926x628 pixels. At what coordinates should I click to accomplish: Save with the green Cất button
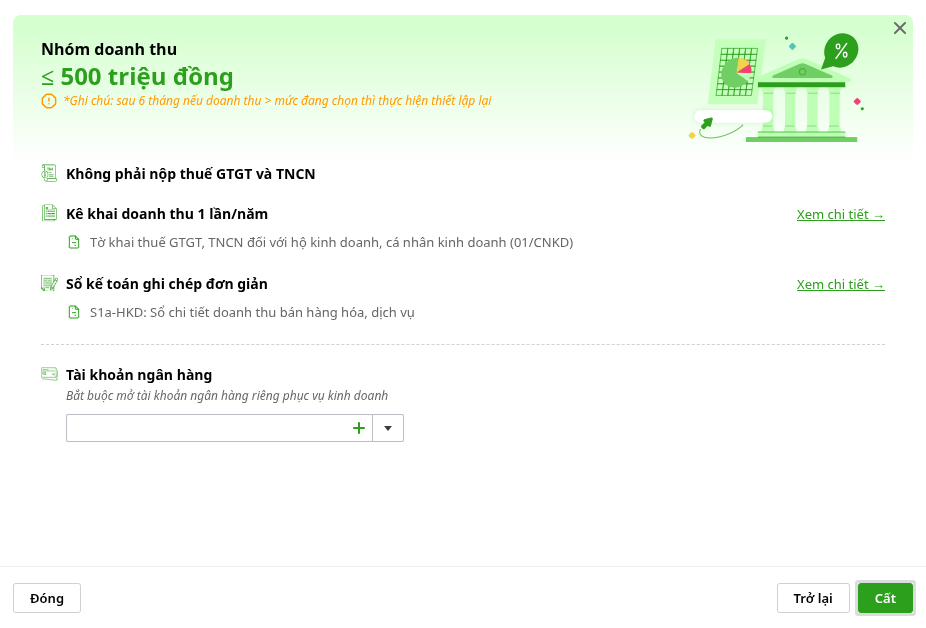(x=885, y=598)
